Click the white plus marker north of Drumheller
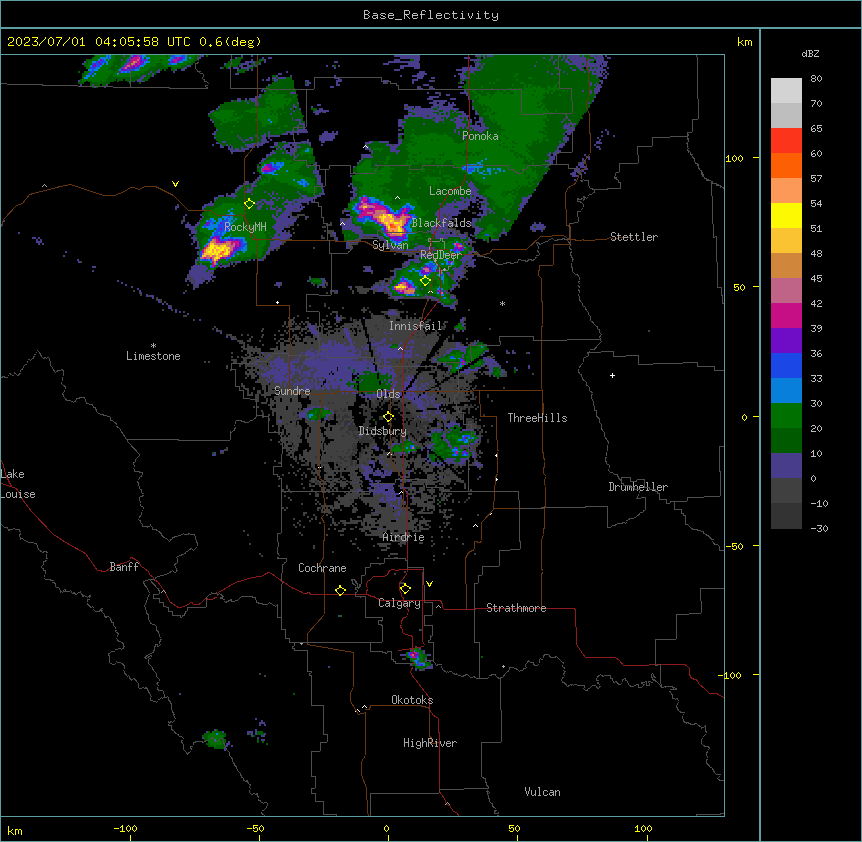The width and height of the screenshot is (862, 842). coord(612,375)
